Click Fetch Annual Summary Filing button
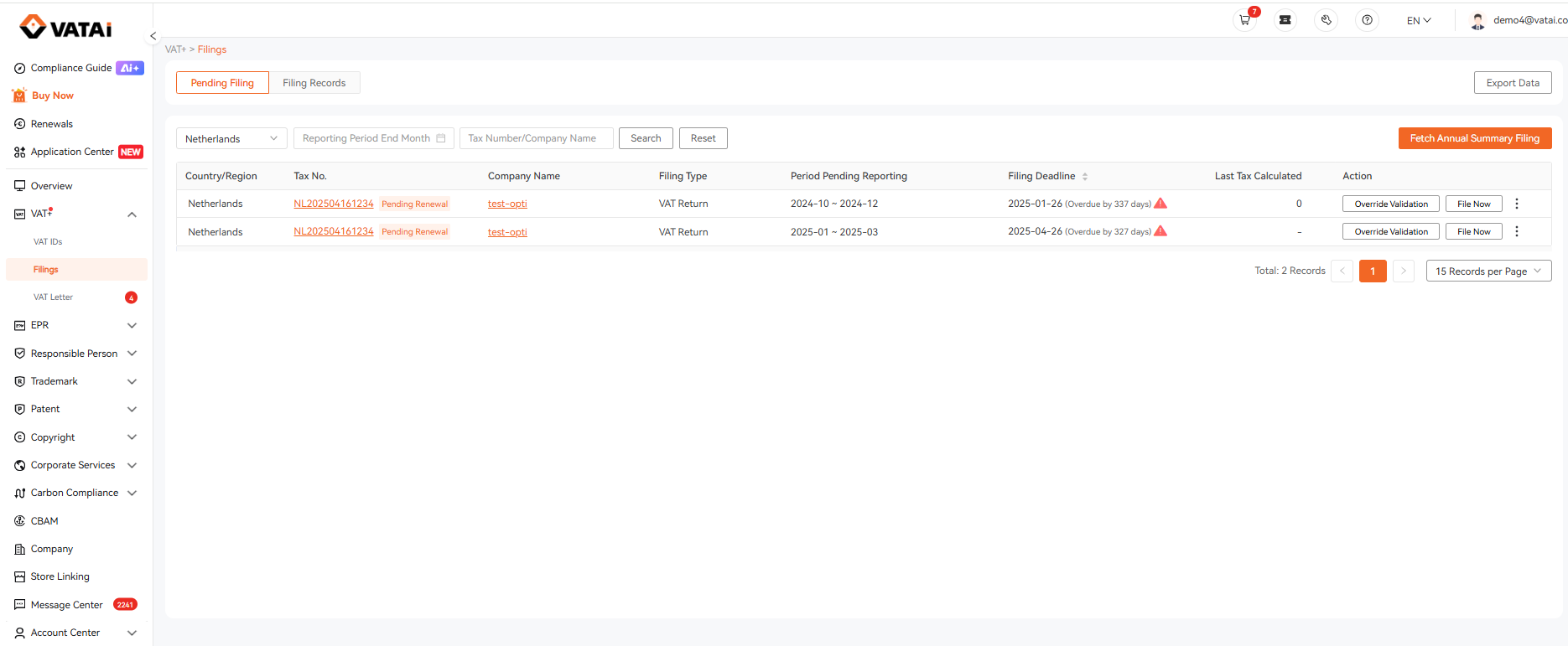The width and height of the screenshot is (1568, 646). [1475, 138]
